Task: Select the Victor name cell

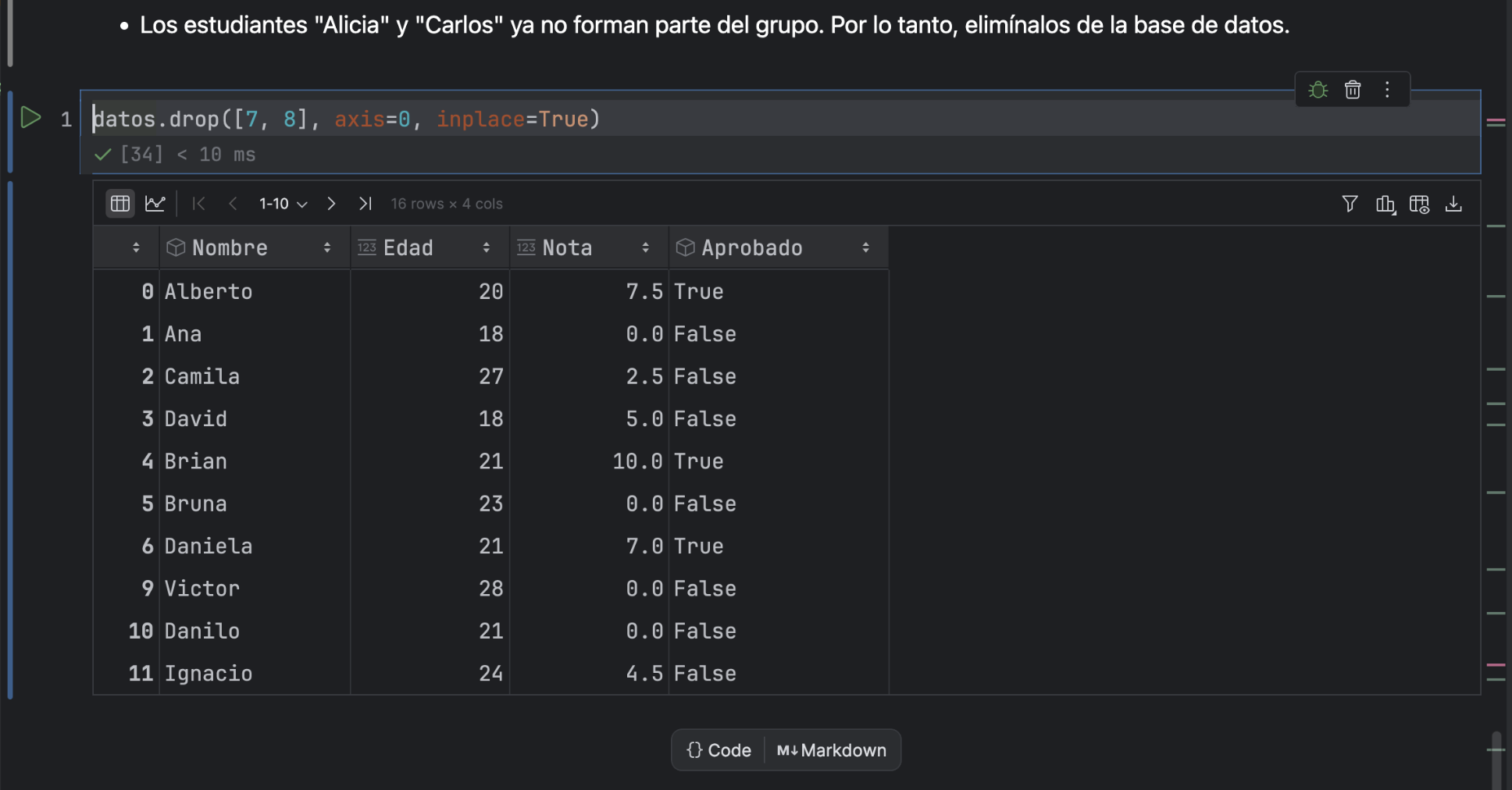Action: 255,589
